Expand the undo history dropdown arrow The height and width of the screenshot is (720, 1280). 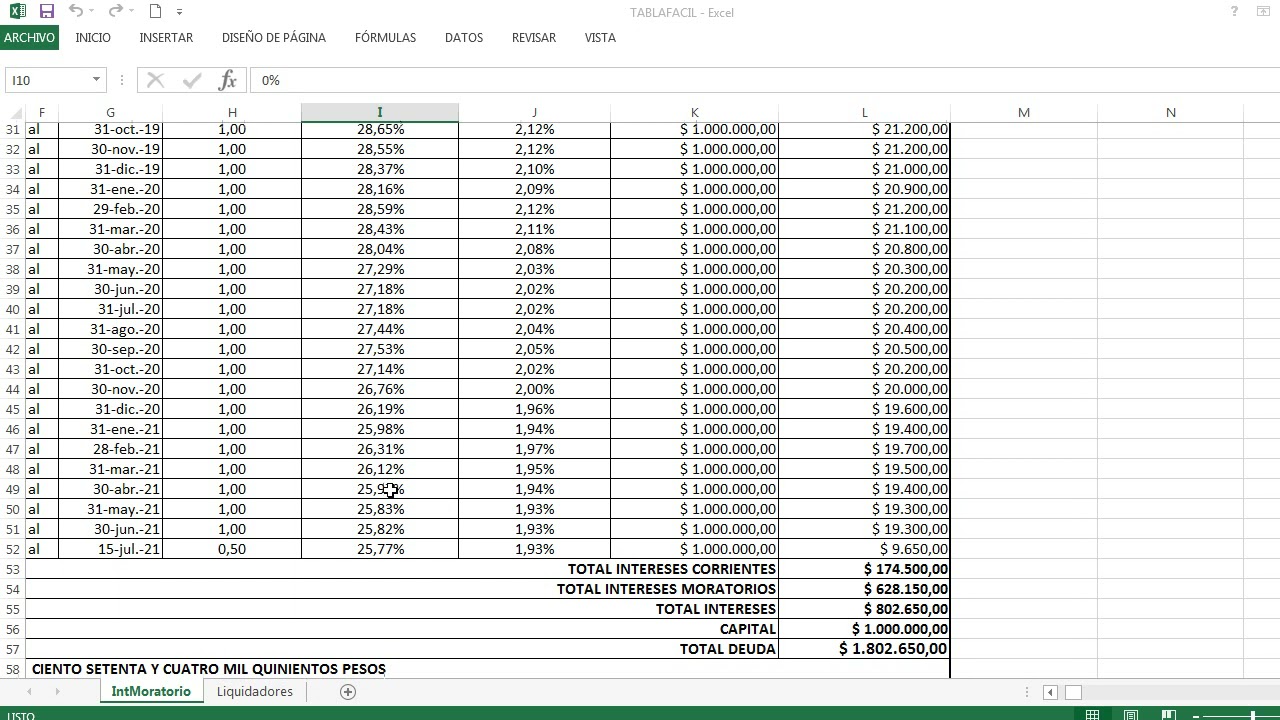click(91, 12)
